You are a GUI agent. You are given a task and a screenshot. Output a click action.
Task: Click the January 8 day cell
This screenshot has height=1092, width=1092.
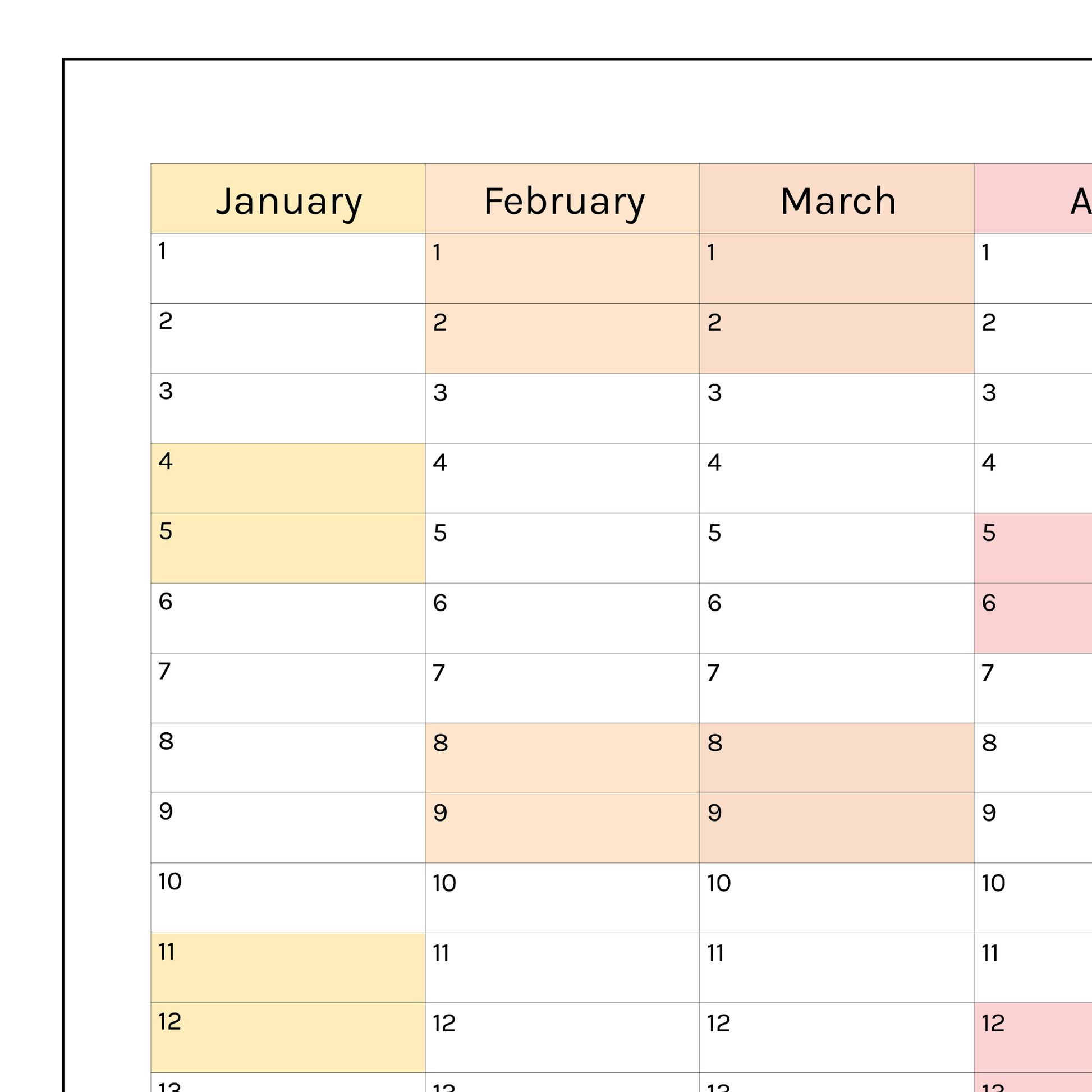(288, 758)
